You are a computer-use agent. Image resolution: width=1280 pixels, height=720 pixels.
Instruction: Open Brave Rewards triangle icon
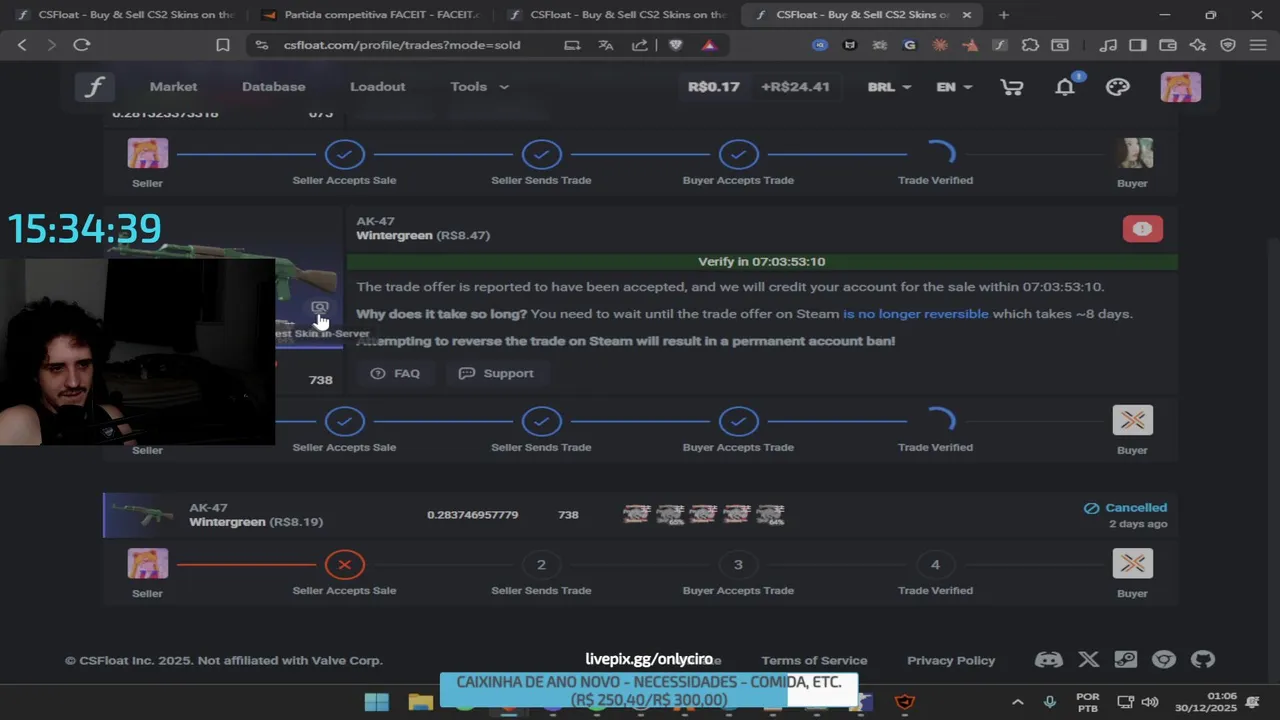709,45
